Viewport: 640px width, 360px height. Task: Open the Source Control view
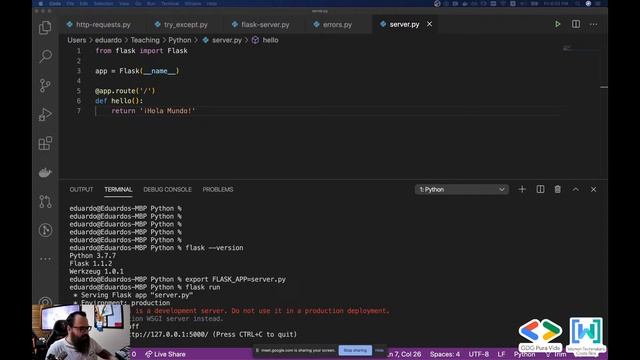click(45, 85)
